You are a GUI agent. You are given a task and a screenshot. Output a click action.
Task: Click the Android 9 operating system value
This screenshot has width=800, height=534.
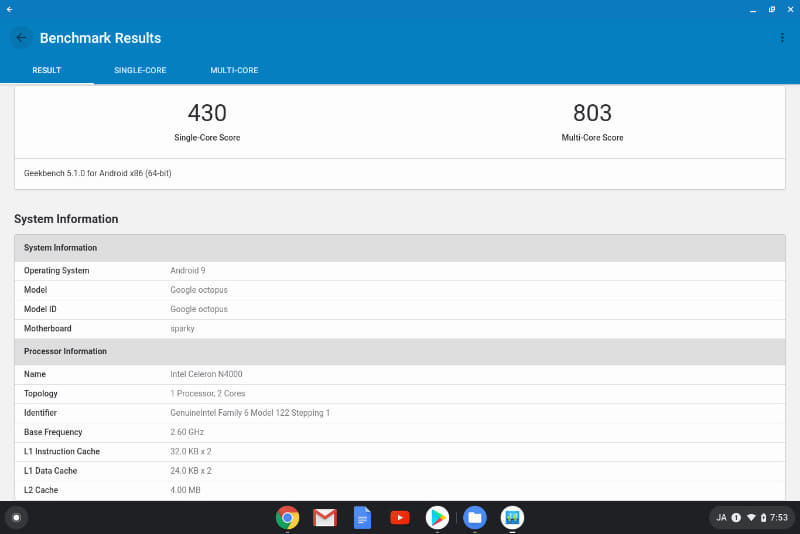(x=188, y=271)
